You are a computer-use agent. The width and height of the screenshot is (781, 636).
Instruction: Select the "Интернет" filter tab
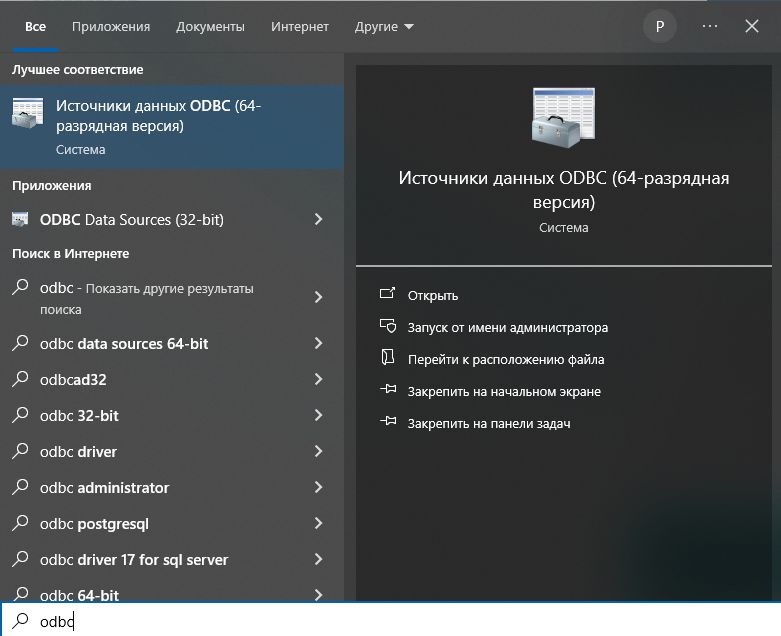(300, 27)
